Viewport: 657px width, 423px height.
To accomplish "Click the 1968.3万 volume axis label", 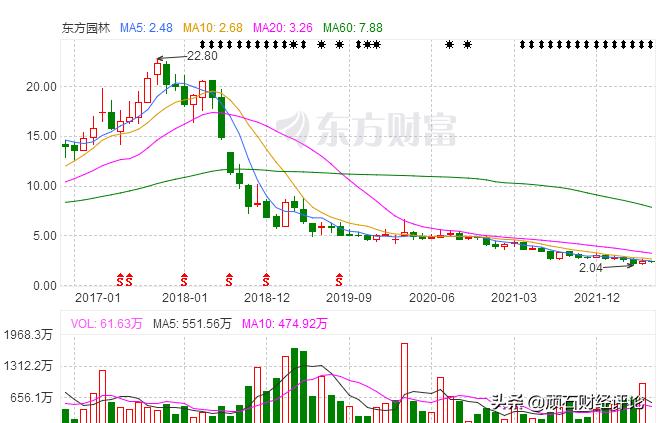I will [x=28, y=335].
